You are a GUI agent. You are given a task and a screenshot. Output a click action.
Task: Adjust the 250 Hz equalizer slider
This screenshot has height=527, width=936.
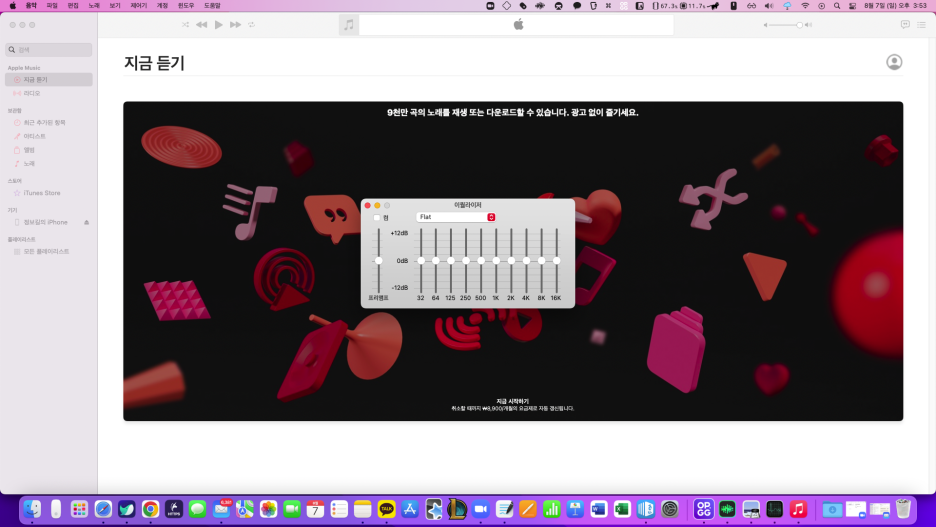(x=466, y=261)
